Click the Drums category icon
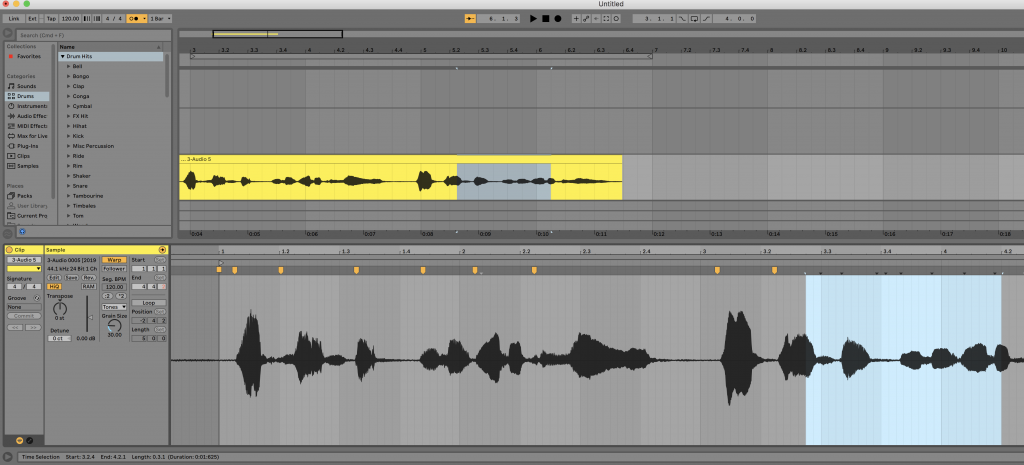The width and height of the screenshot is (1024, 465). [x=10, y=96]
